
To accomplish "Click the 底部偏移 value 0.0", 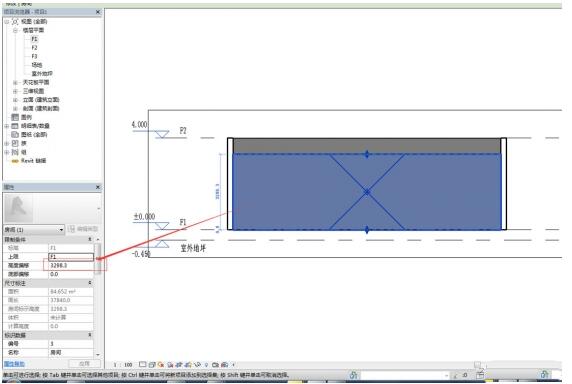I will (71, 274).
